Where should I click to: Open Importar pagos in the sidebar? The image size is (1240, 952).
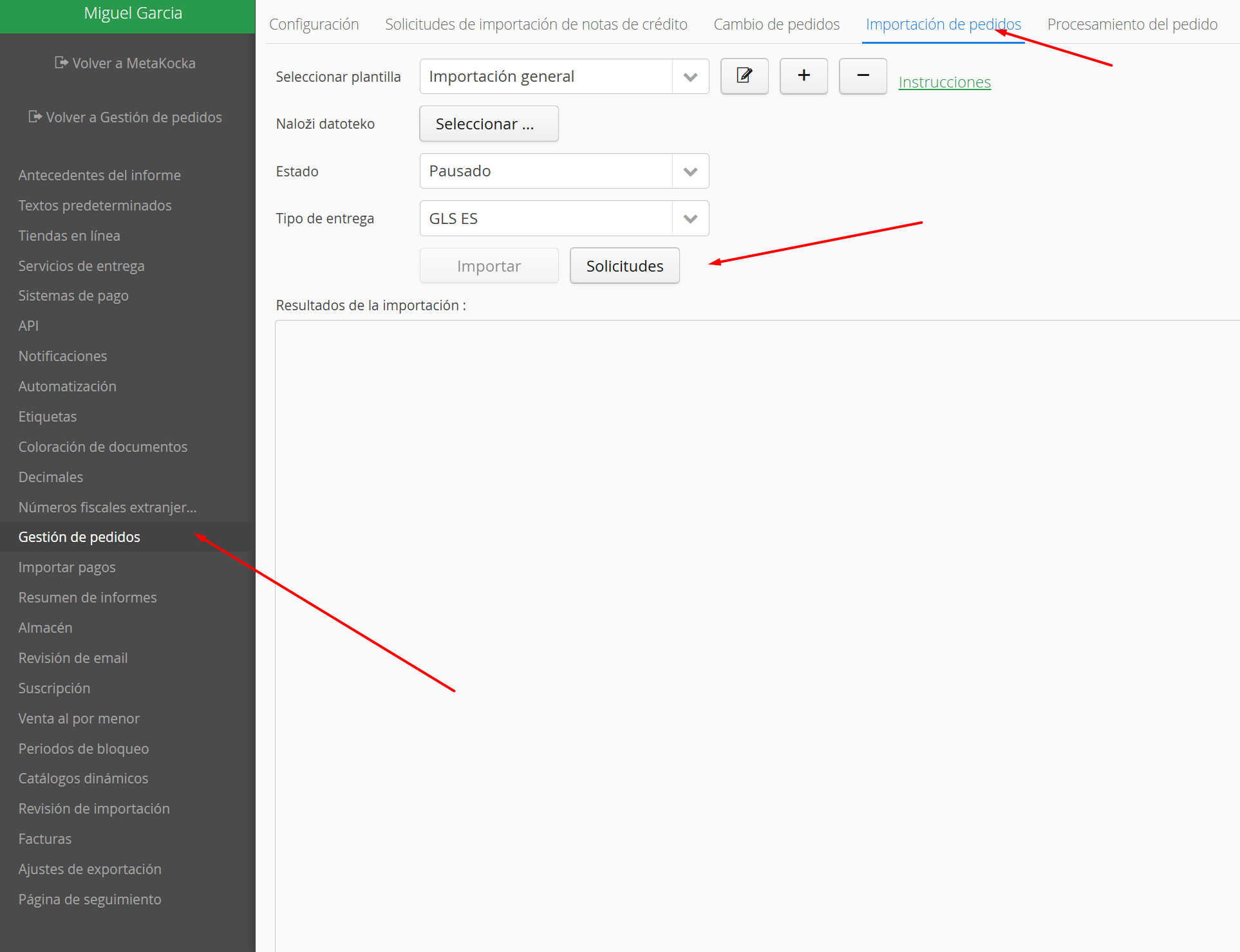pos(67,567)
